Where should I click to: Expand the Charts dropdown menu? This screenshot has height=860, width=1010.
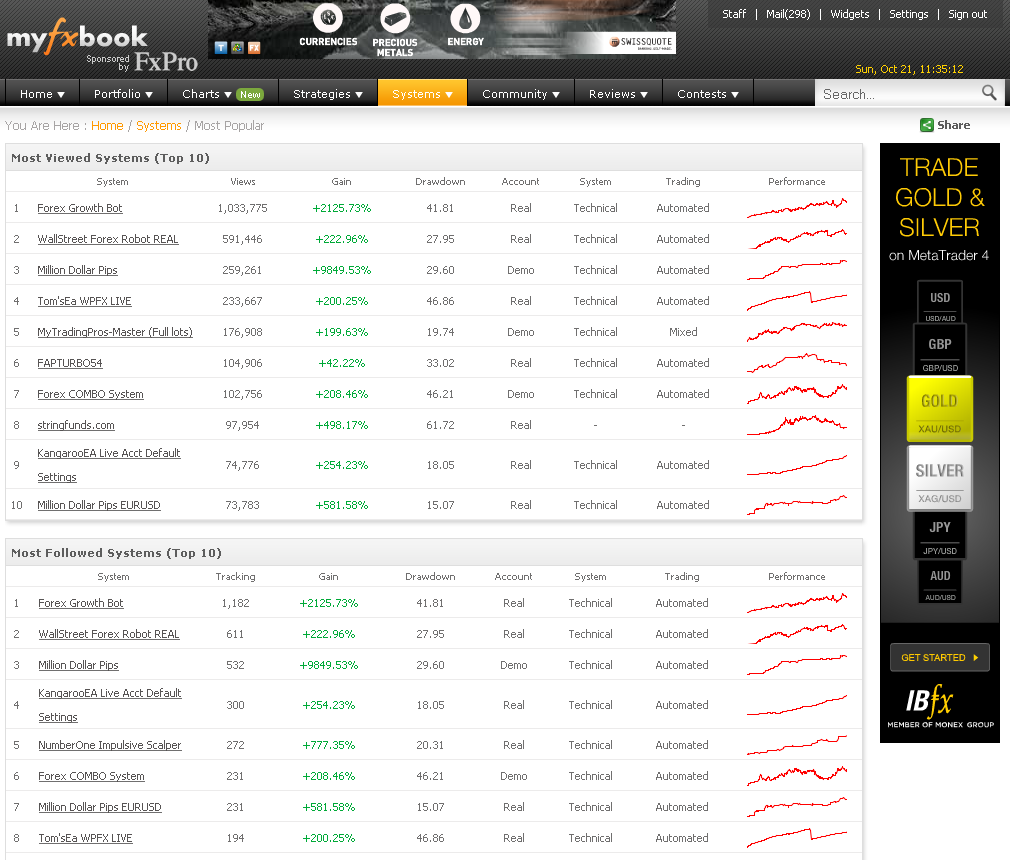click(222, 94)
